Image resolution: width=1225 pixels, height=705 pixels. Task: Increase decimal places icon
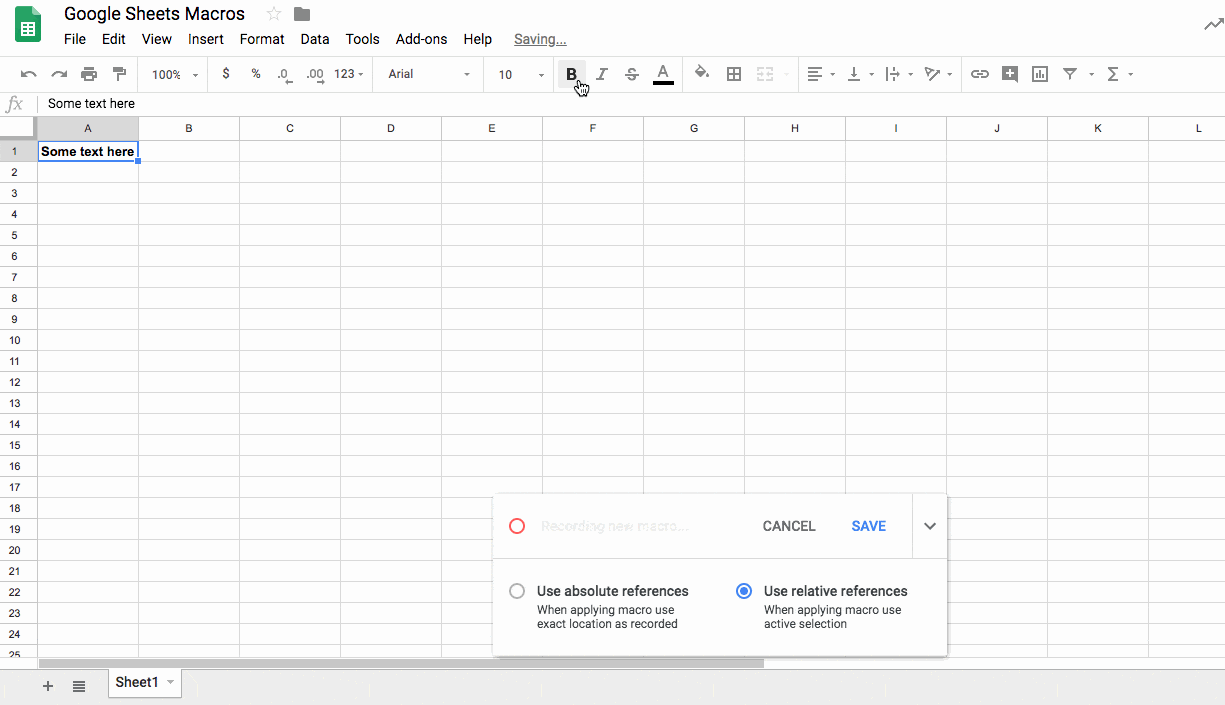click(315, 74)
